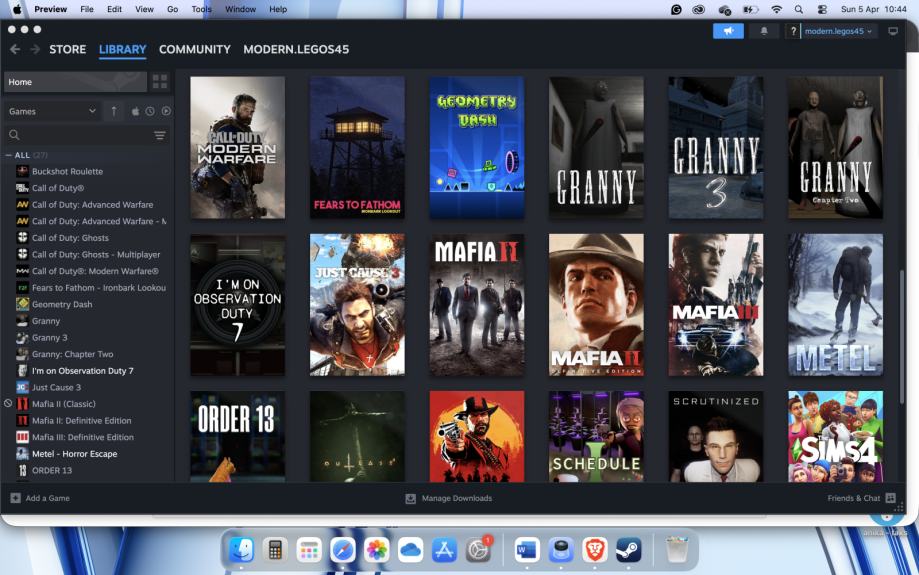Open the modern.legos45 account dropdown
Image resolution: width=919 pixels, height=575 pixels.
coord(838,31)
